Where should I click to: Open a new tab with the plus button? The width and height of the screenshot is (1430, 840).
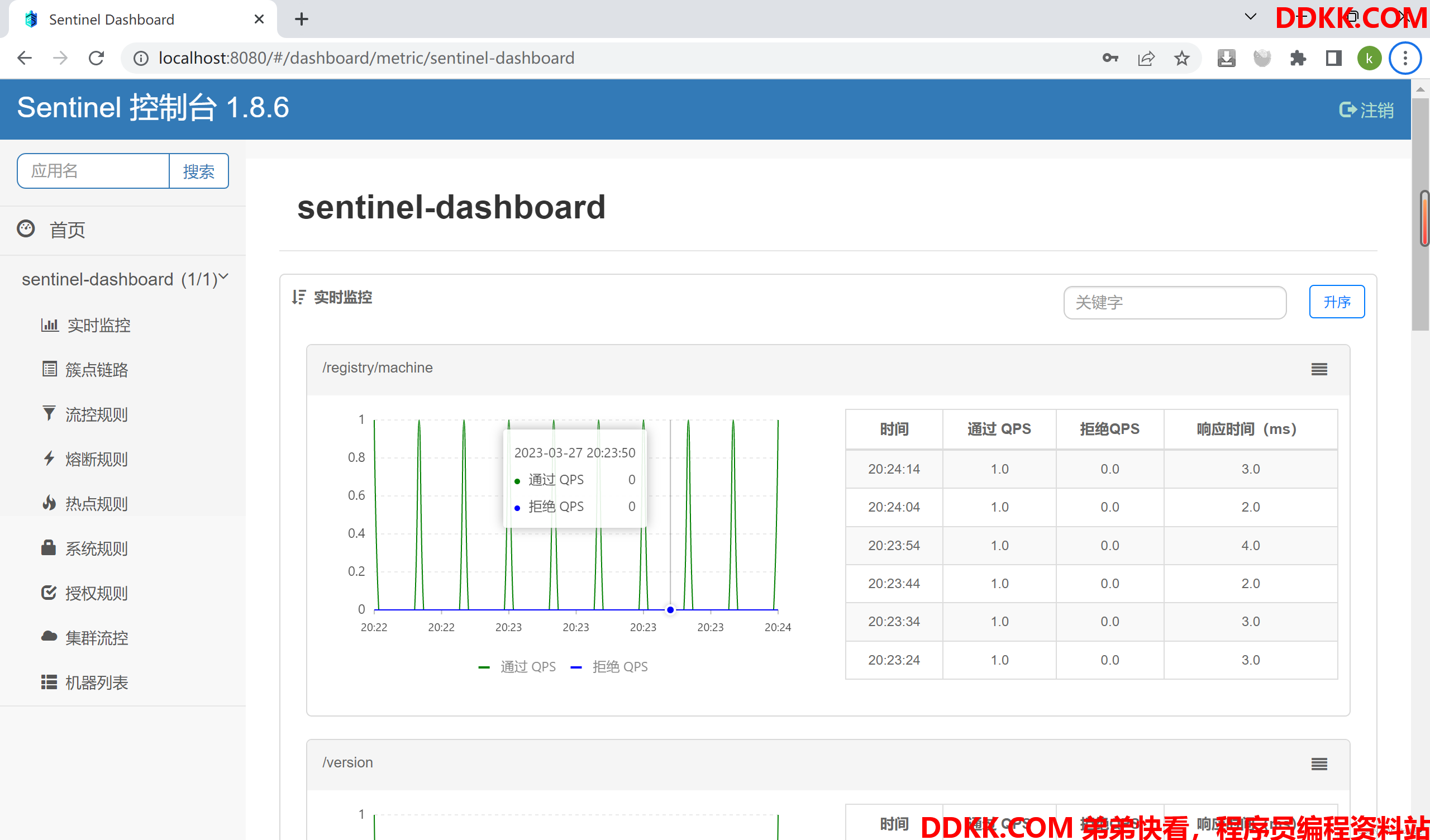[301, 20]
